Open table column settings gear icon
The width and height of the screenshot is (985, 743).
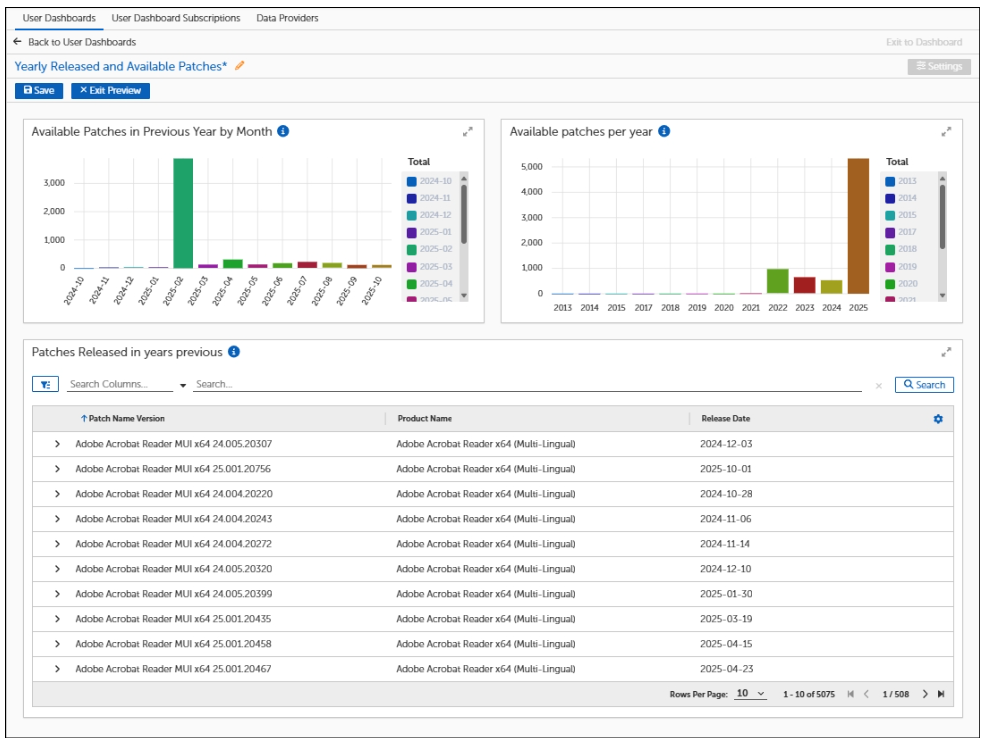click(x=938, y=419)
